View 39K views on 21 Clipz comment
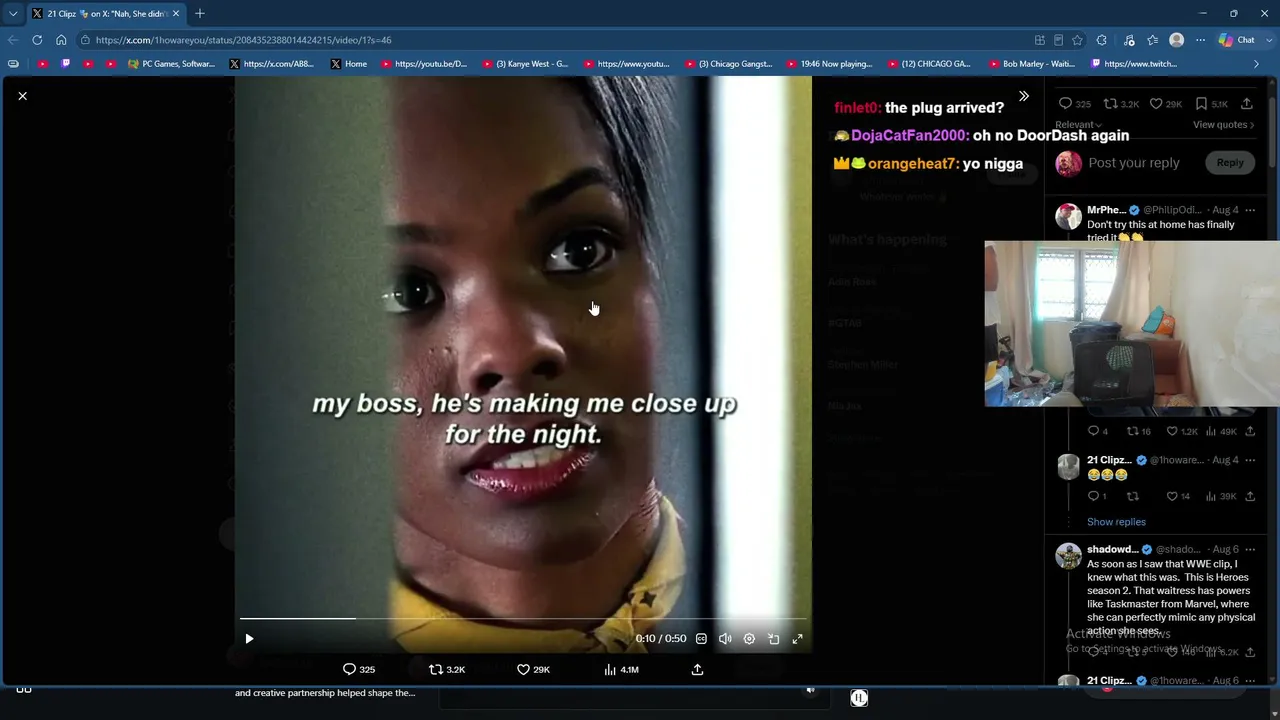The height and width of the screenshot is (720, 1280). [1222, 496]
